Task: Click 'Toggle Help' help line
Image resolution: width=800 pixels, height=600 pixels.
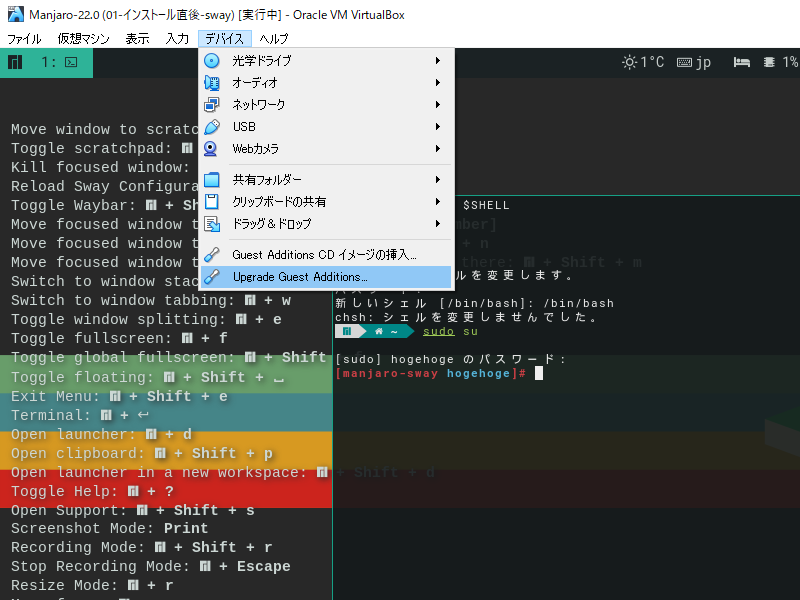Action: pyautogui.click(x=92, y=491)
